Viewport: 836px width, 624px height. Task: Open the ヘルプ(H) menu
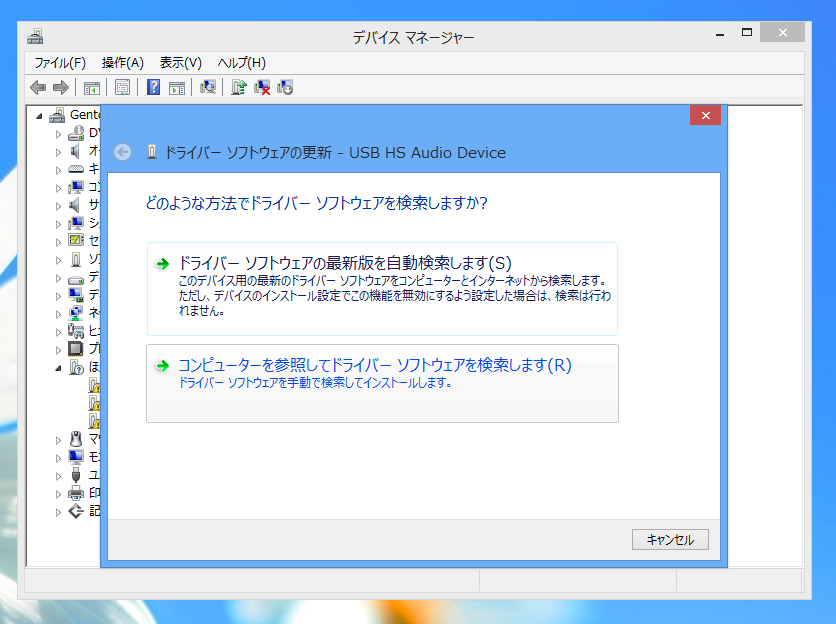[x=242, y=63]
